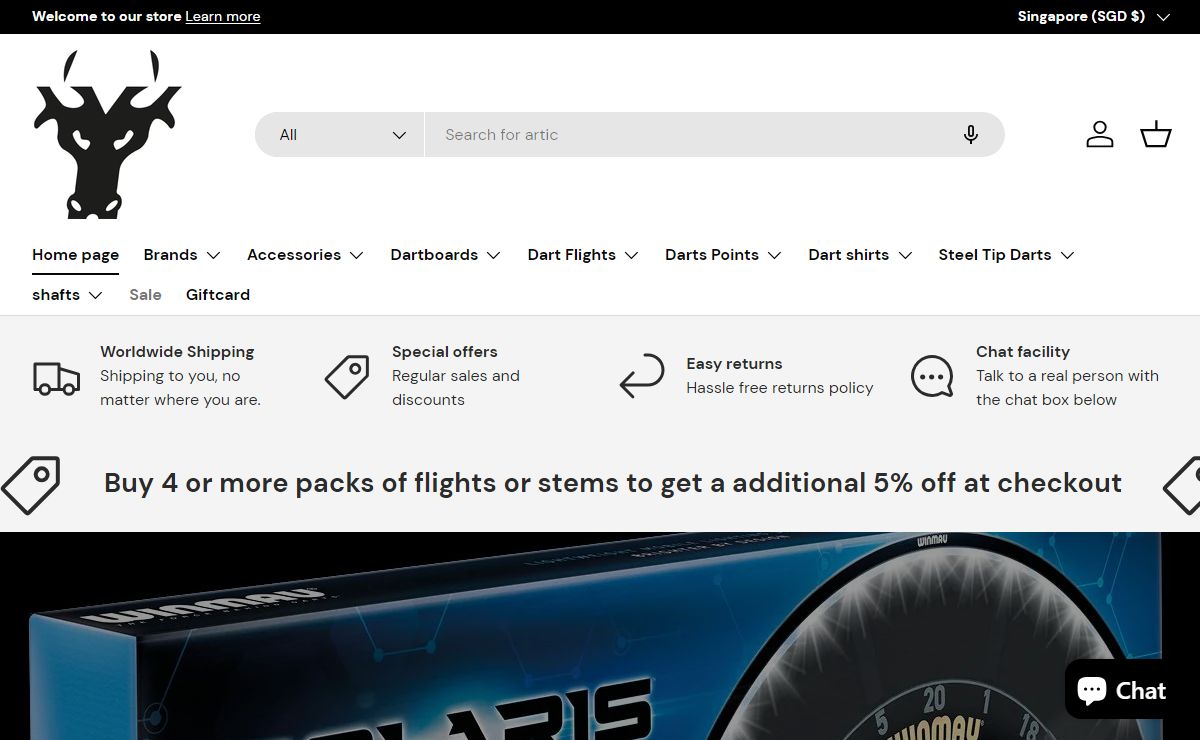Expand the shafts menu

point(68,295)
